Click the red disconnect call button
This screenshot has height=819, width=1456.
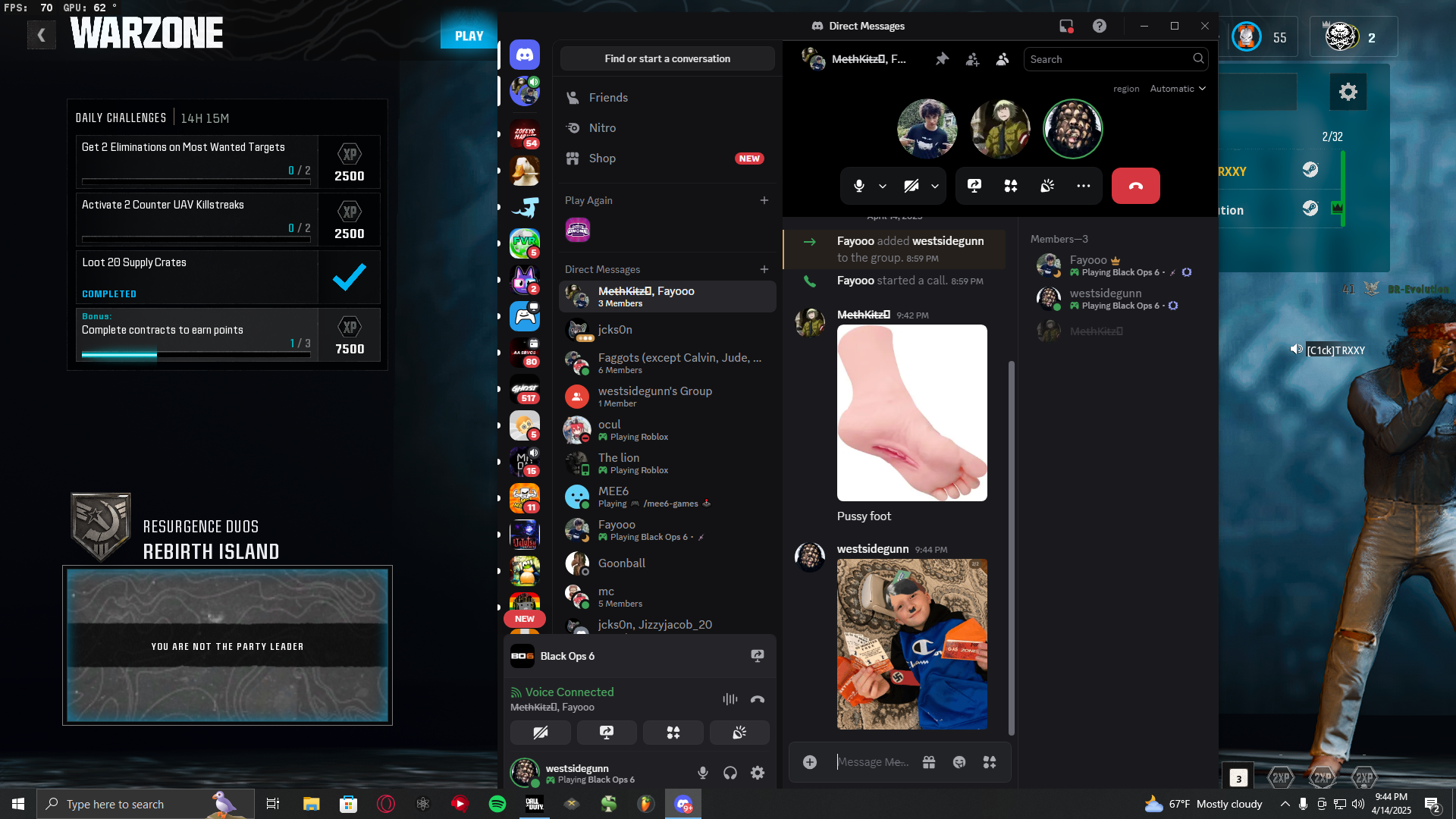pos(1135,186)
